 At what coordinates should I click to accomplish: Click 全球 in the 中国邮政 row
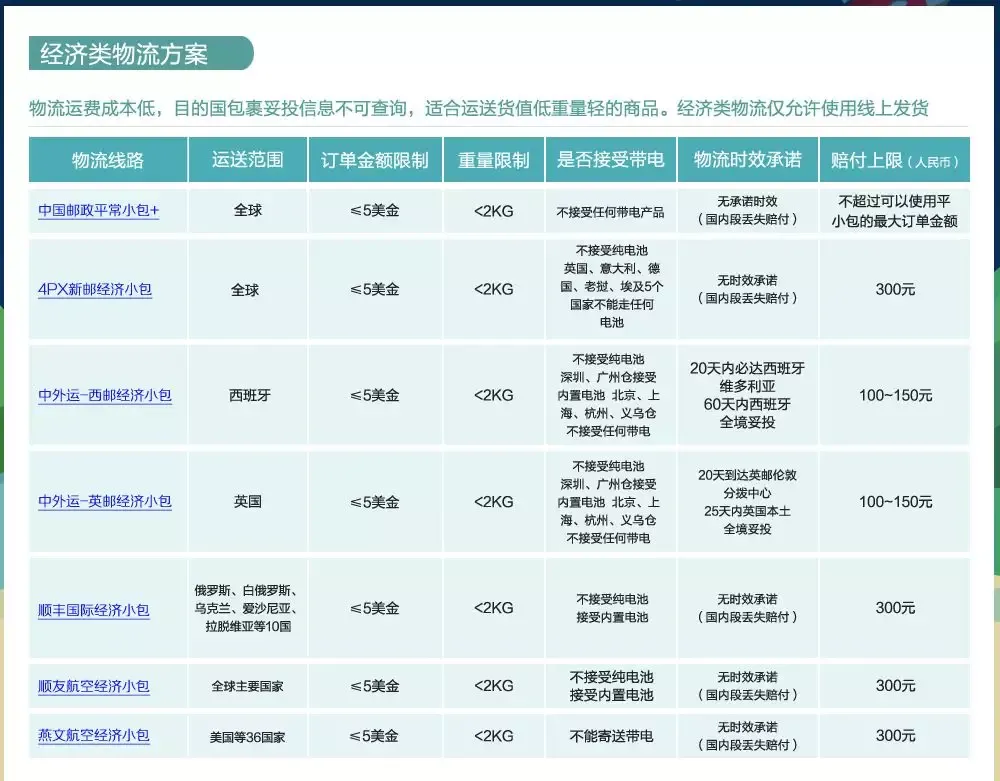coord(247,210)
